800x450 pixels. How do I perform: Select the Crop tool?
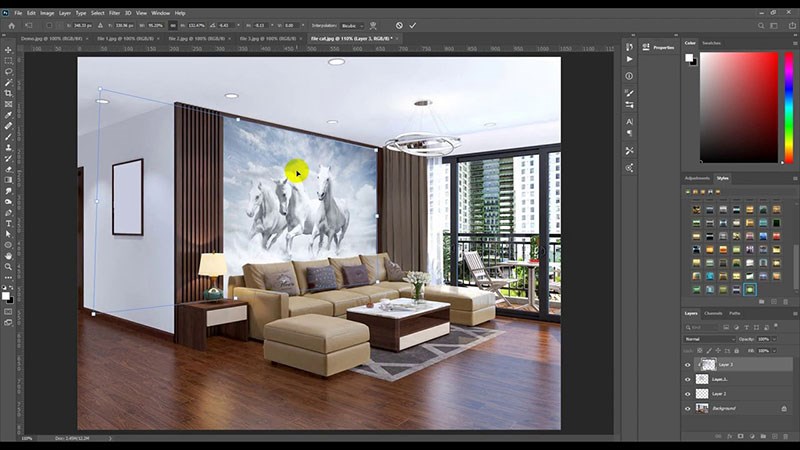[x=8, y=93]
